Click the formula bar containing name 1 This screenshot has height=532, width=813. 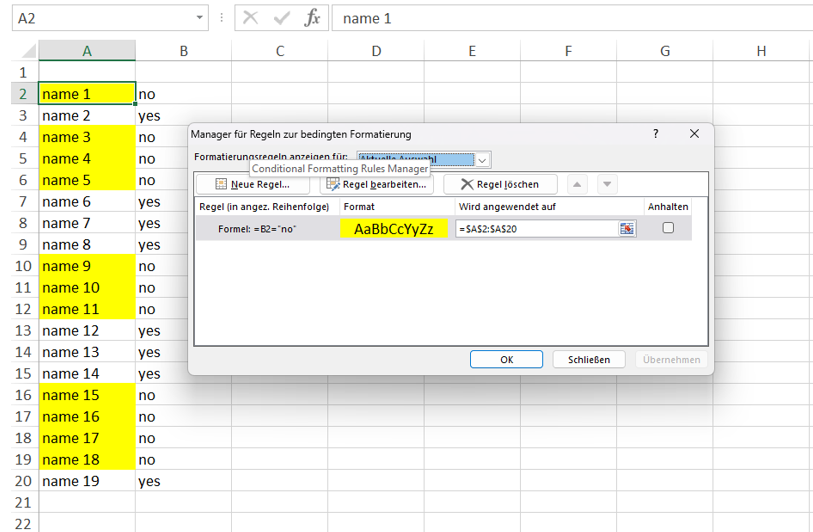(572, 18)
